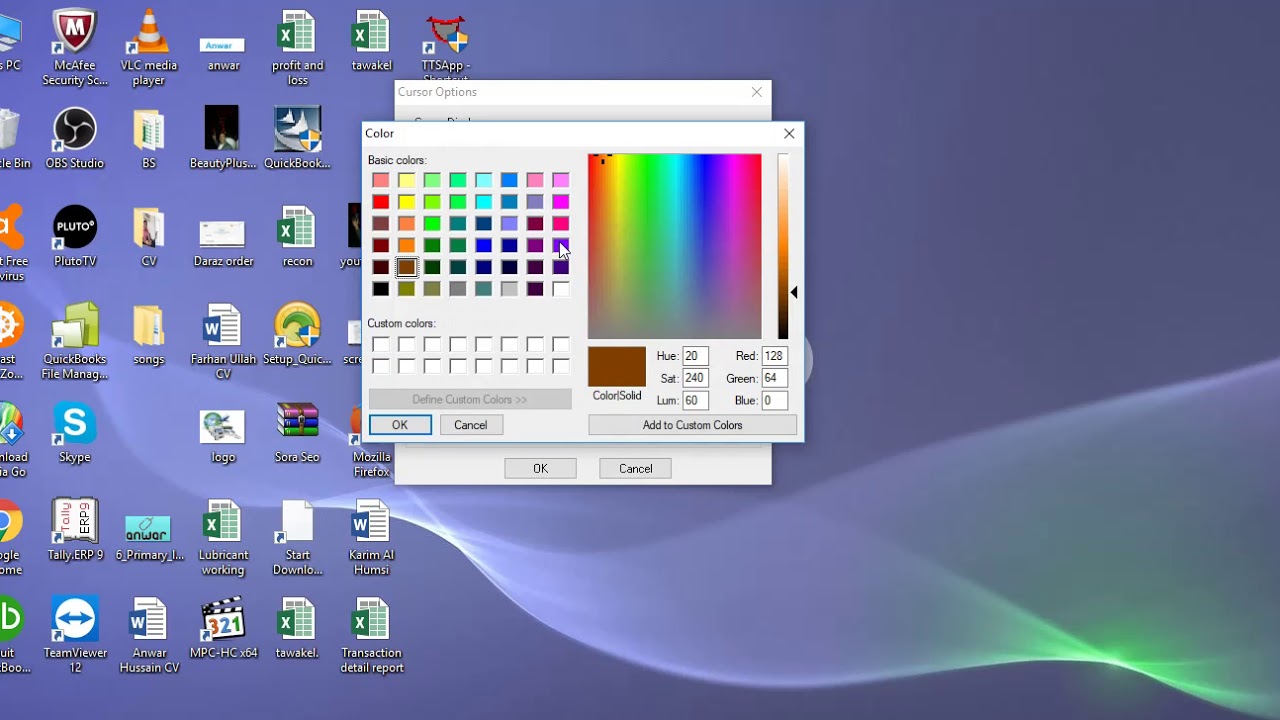Viewport: 1280px width, 720px height.
Task: Open McAfee Security Scan desktop icon
Action: [x=75, y=47]
